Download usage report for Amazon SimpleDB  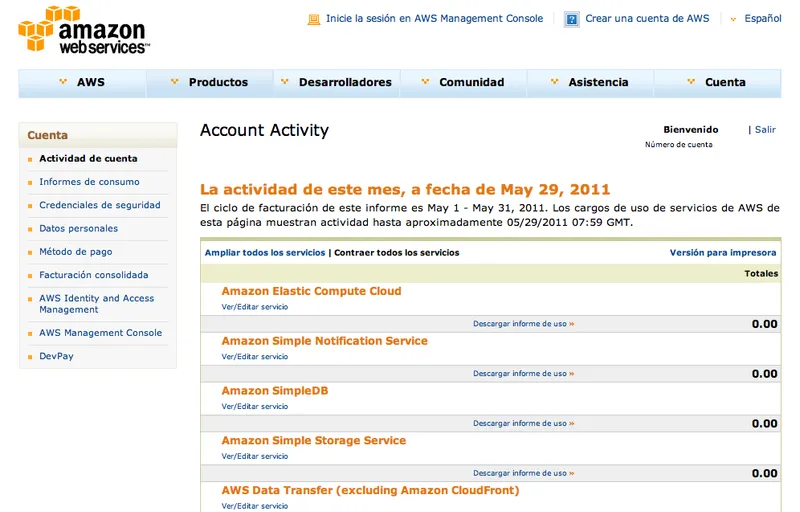[523, 423]
